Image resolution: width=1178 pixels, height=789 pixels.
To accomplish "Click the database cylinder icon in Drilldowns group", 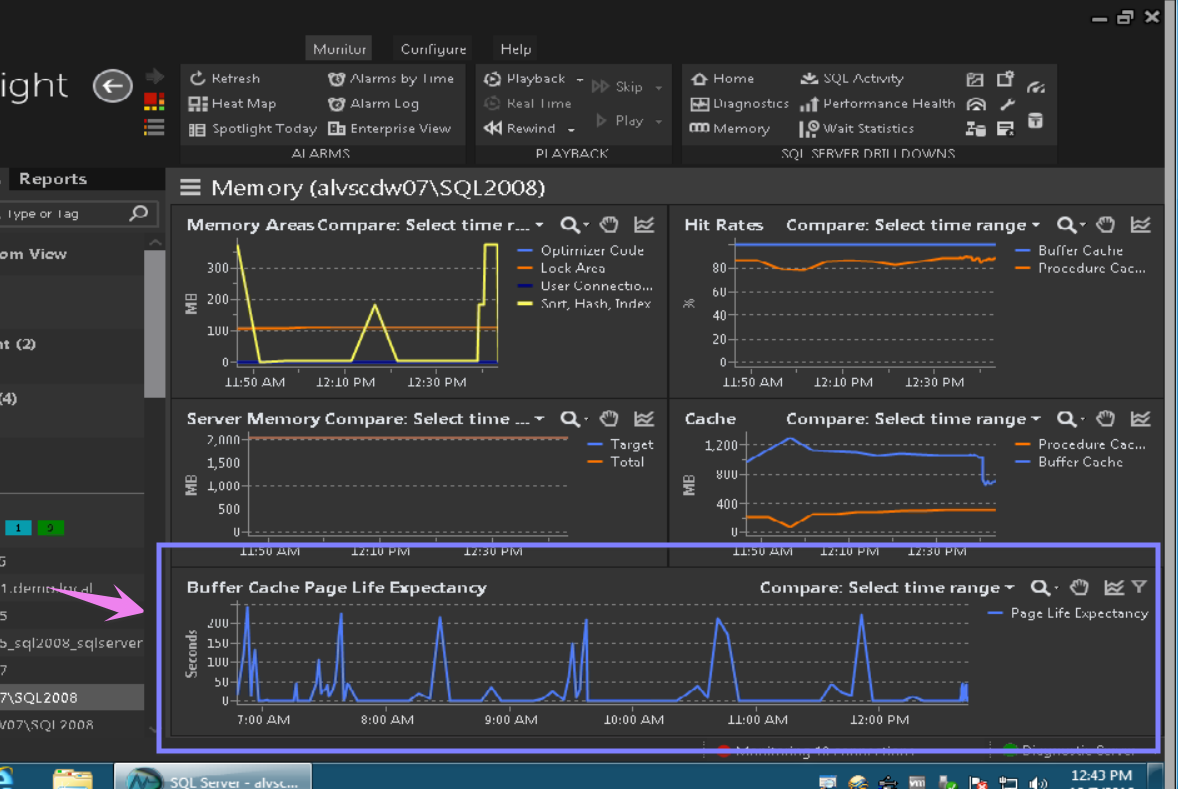I will coord(1035,120).
